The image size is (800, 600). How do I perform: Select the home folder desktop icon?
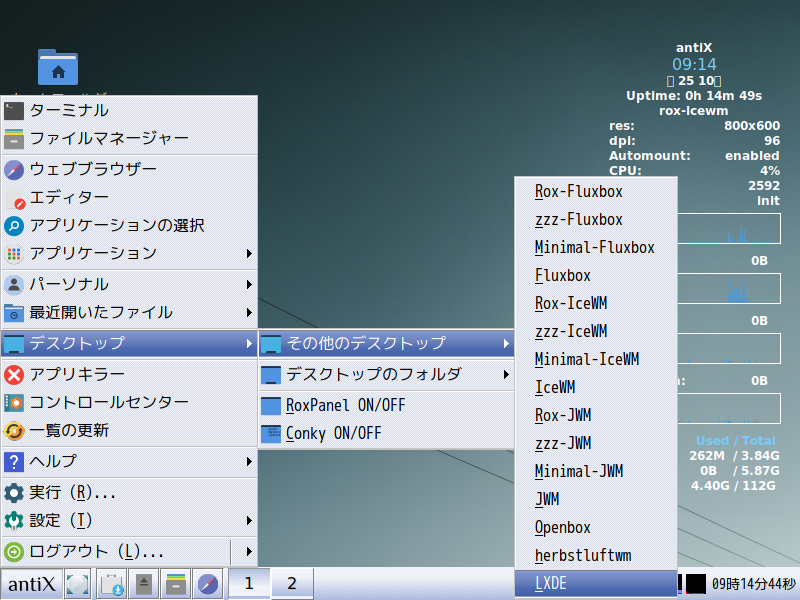[x=58, y=67]
